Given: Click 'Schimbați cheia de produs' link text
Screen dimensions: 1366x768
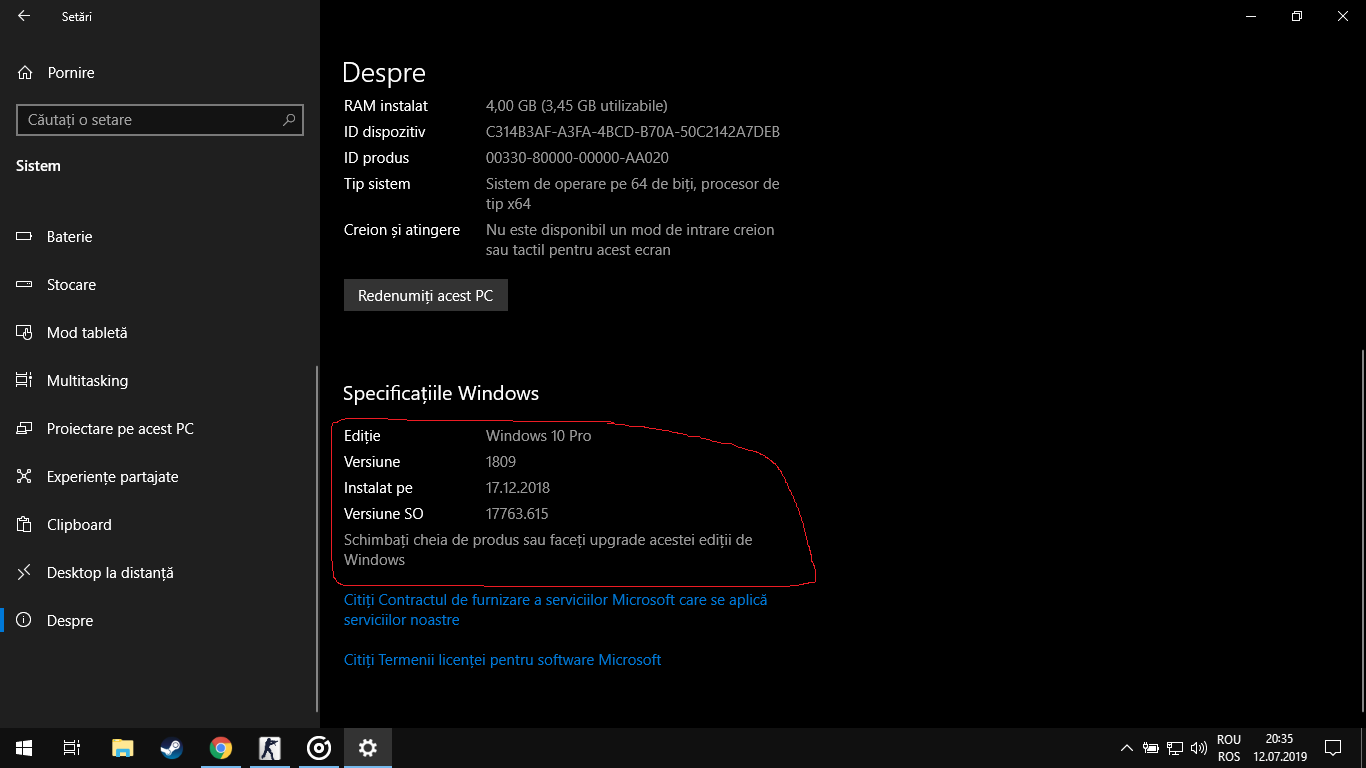Looking at the screenshot, I should [548, 550].
